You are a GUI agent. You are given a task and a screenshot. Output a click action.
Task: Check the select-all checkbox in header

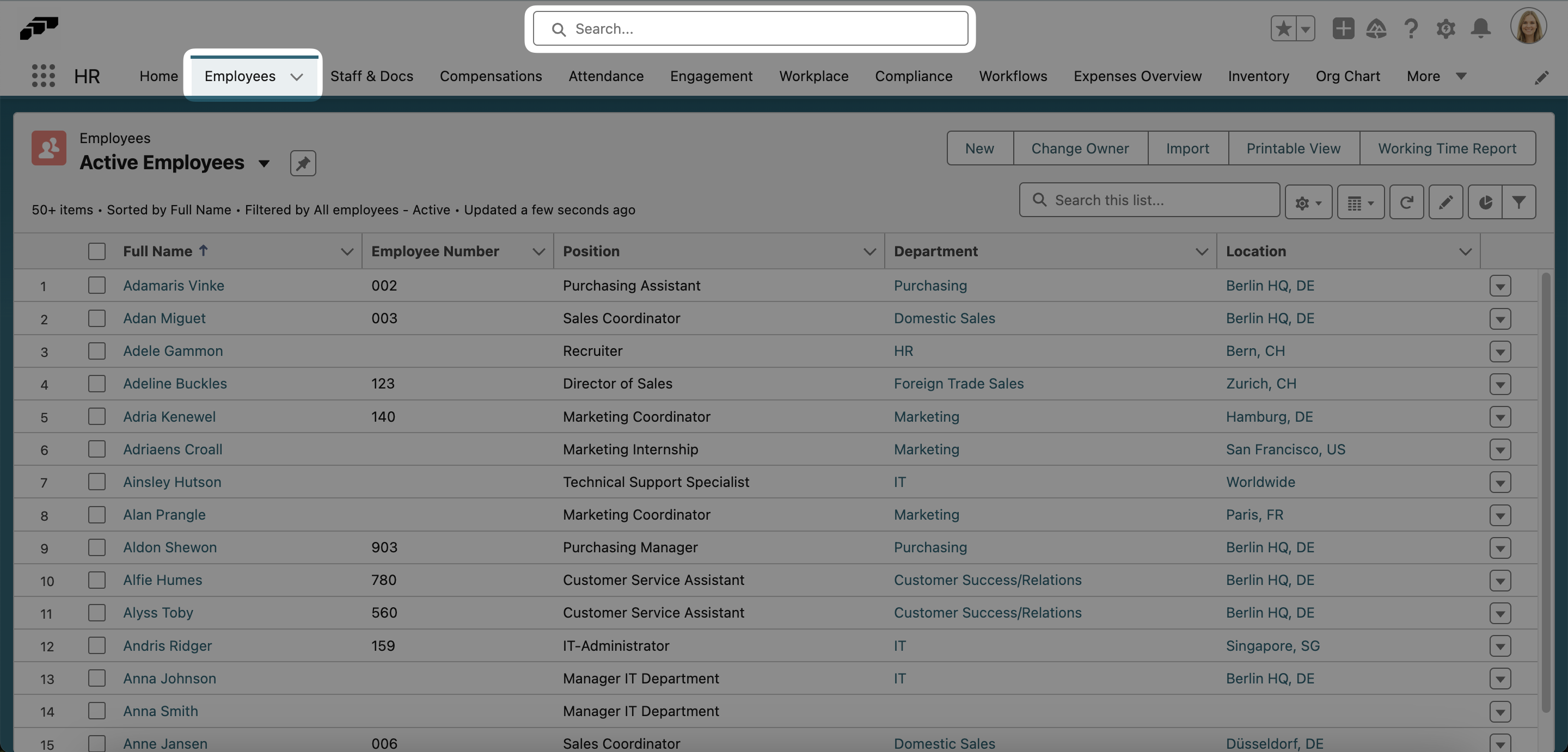97,251
